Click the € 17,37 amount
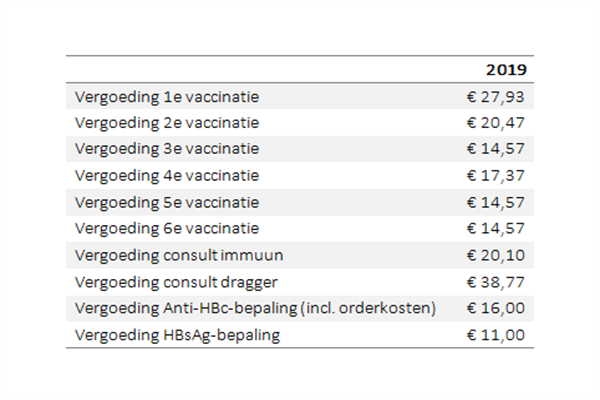Screen dimensions: 600x400 pyautogui.click(x=497, y=176)
